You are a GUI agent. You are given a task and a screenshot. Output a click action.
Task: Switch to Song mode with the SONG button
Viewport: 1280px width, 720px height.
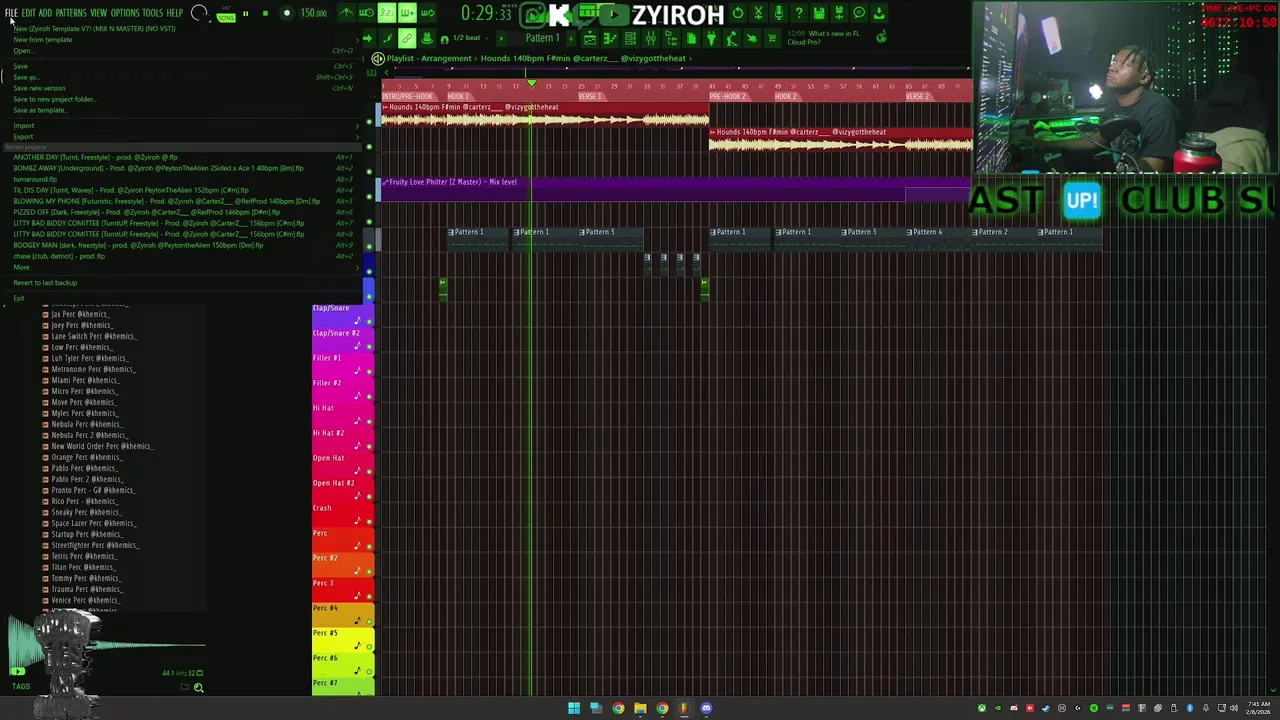click(225, 18)
